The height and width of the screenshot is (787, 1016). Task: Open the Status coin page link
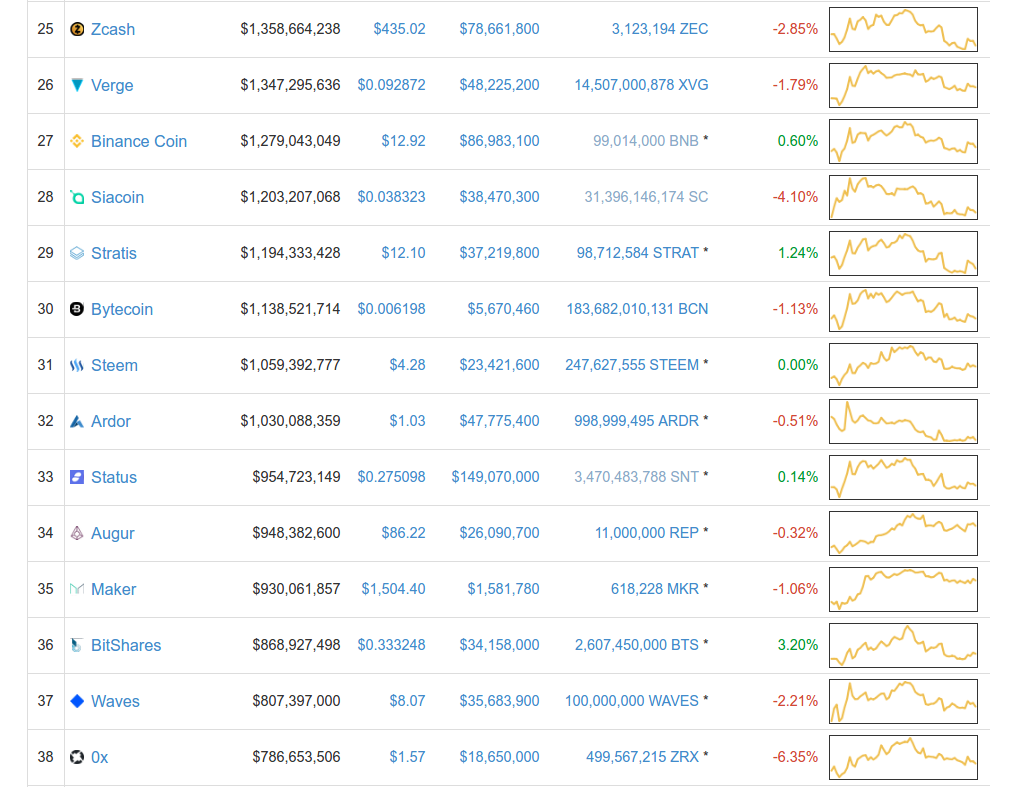click(x=114, y=477)
